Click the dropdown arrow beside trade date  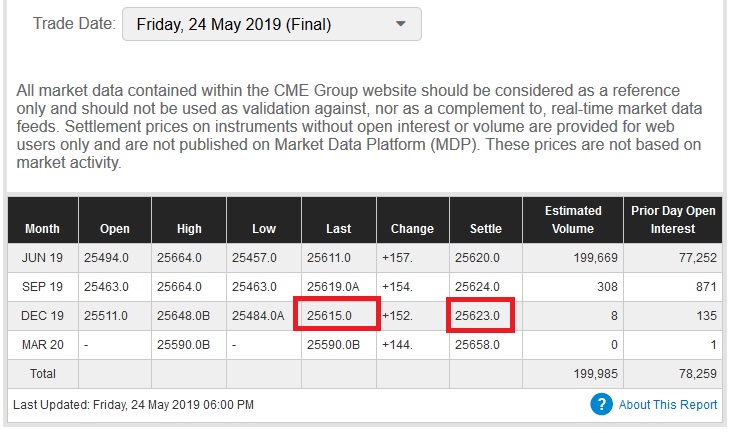point(401,23)
